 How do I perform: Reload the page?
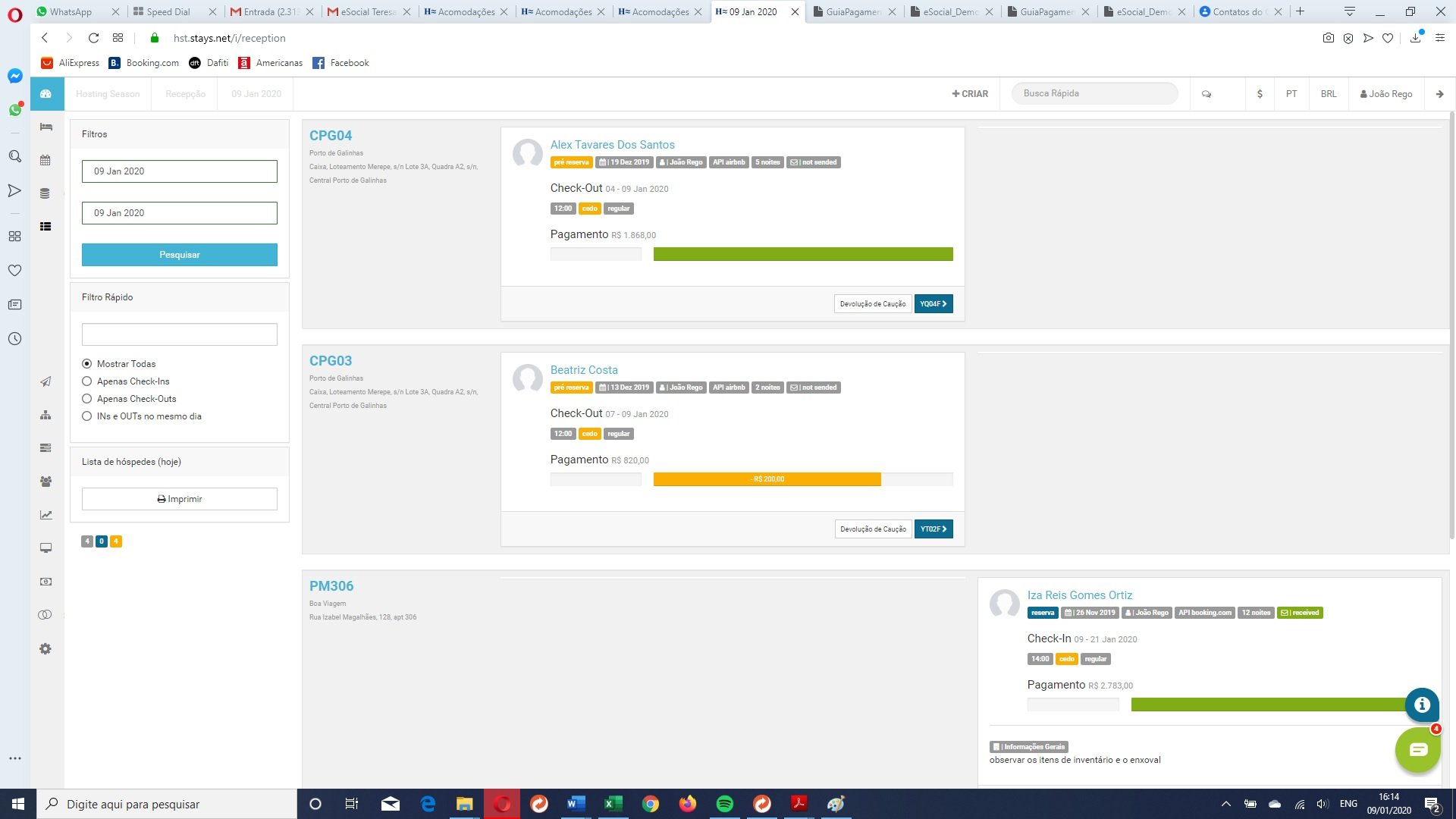[x=93, y=38]
